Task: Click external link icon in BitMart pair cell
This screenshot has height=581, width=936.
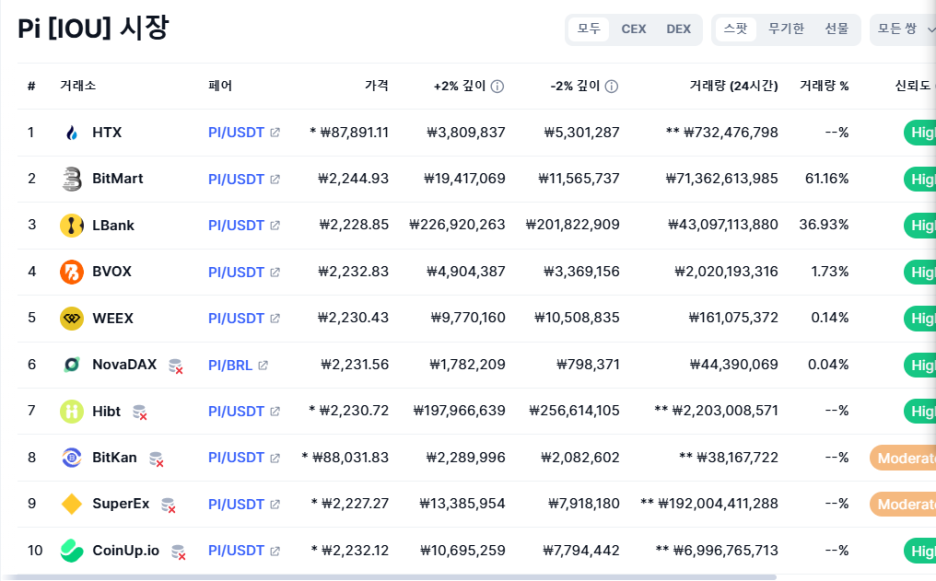Action: (x=275, y=179)
